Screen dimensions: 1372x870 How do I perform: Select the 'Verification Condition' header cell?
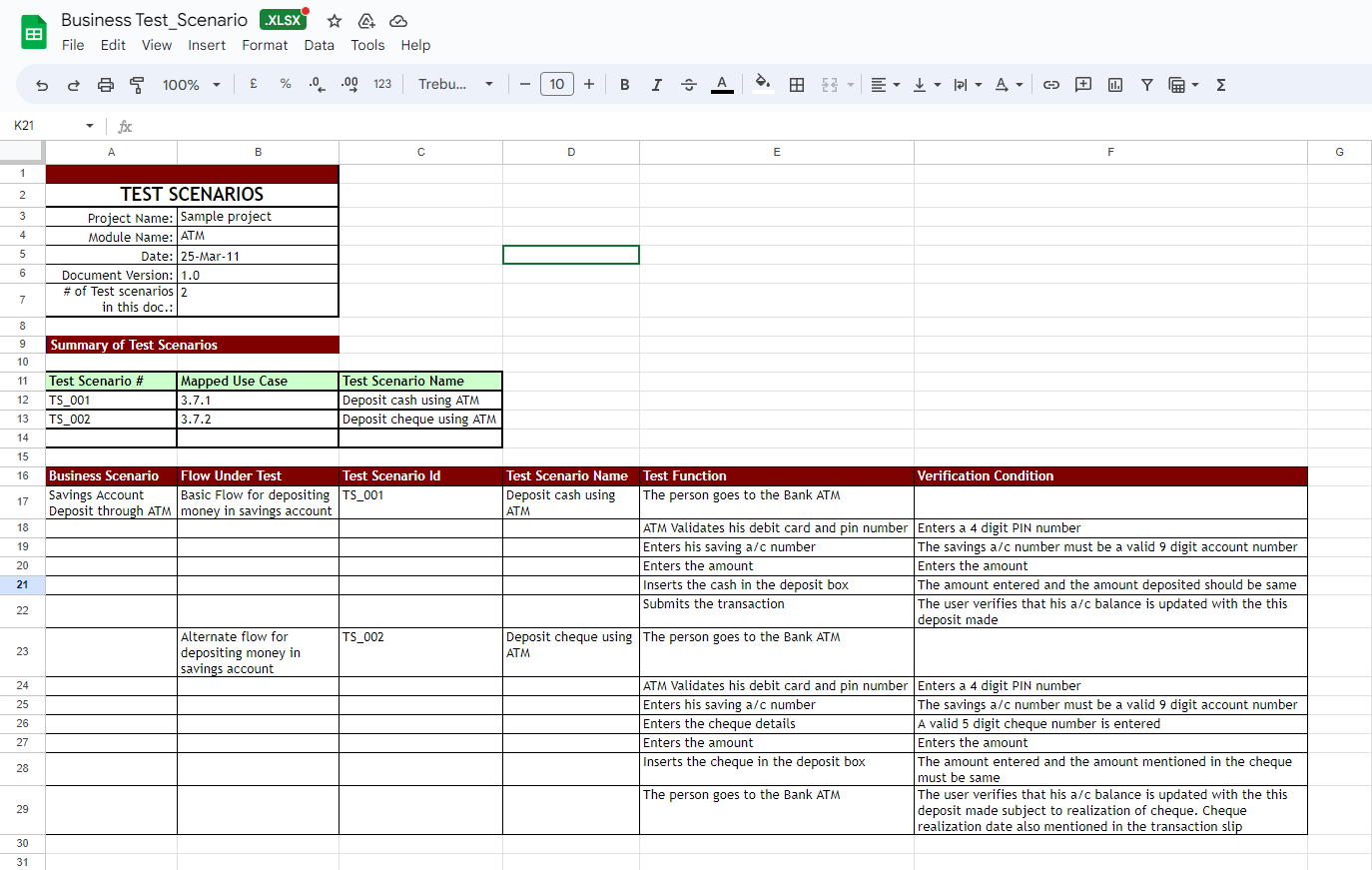coord(1110,475)
